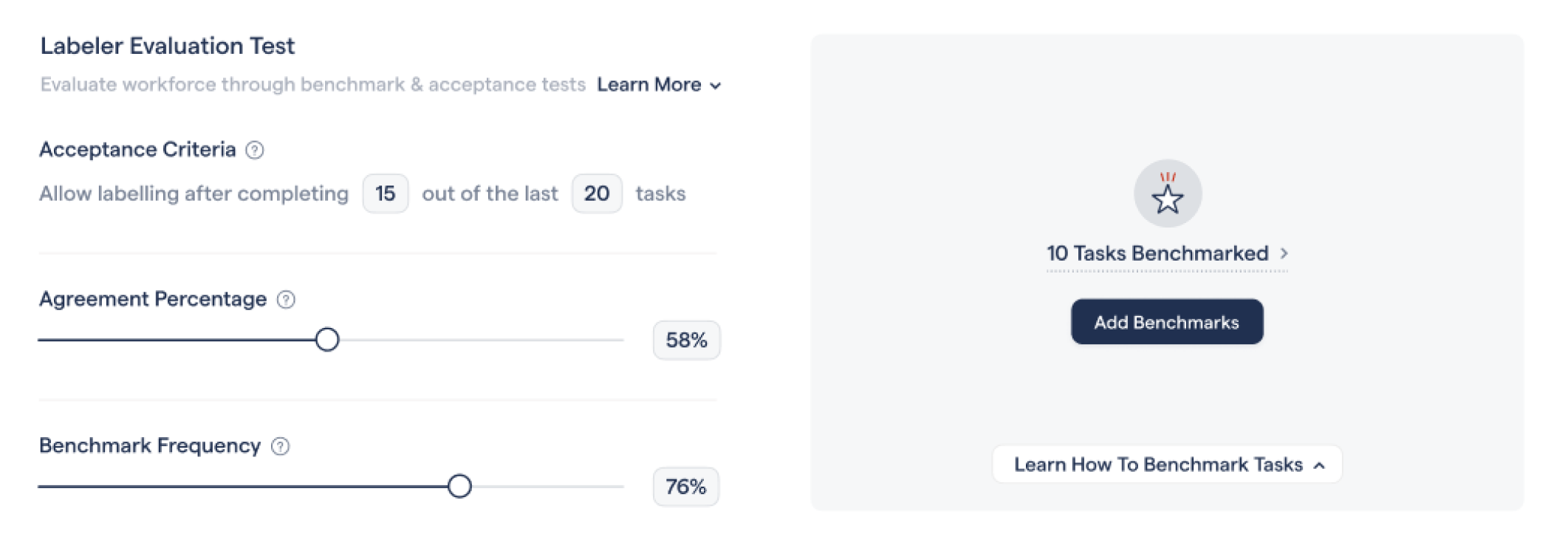Click the arrow beside 10 Tasks Benchmarked
Viewport: 1568px width, 548px height.
[1284, 253]
